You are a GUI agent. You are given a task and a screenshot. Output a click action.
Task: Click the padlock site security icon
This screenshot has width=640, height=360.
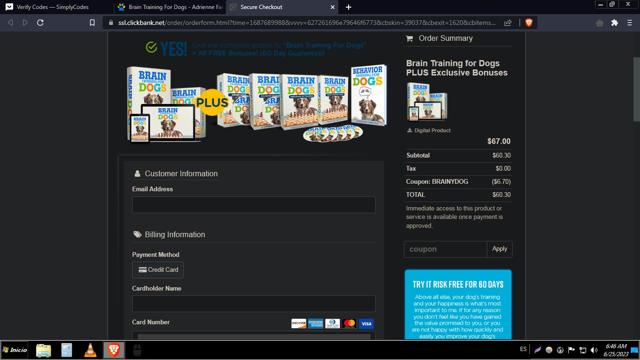(x=111, y=23)
